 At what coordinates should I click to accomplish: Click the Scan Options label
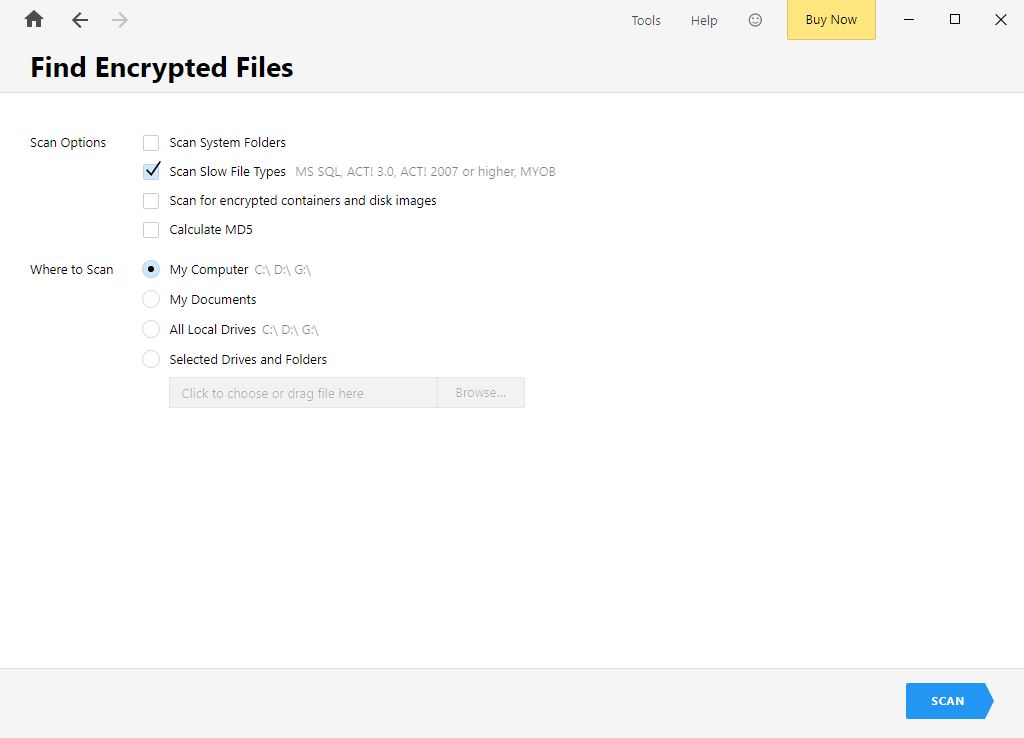coord(68,142)
